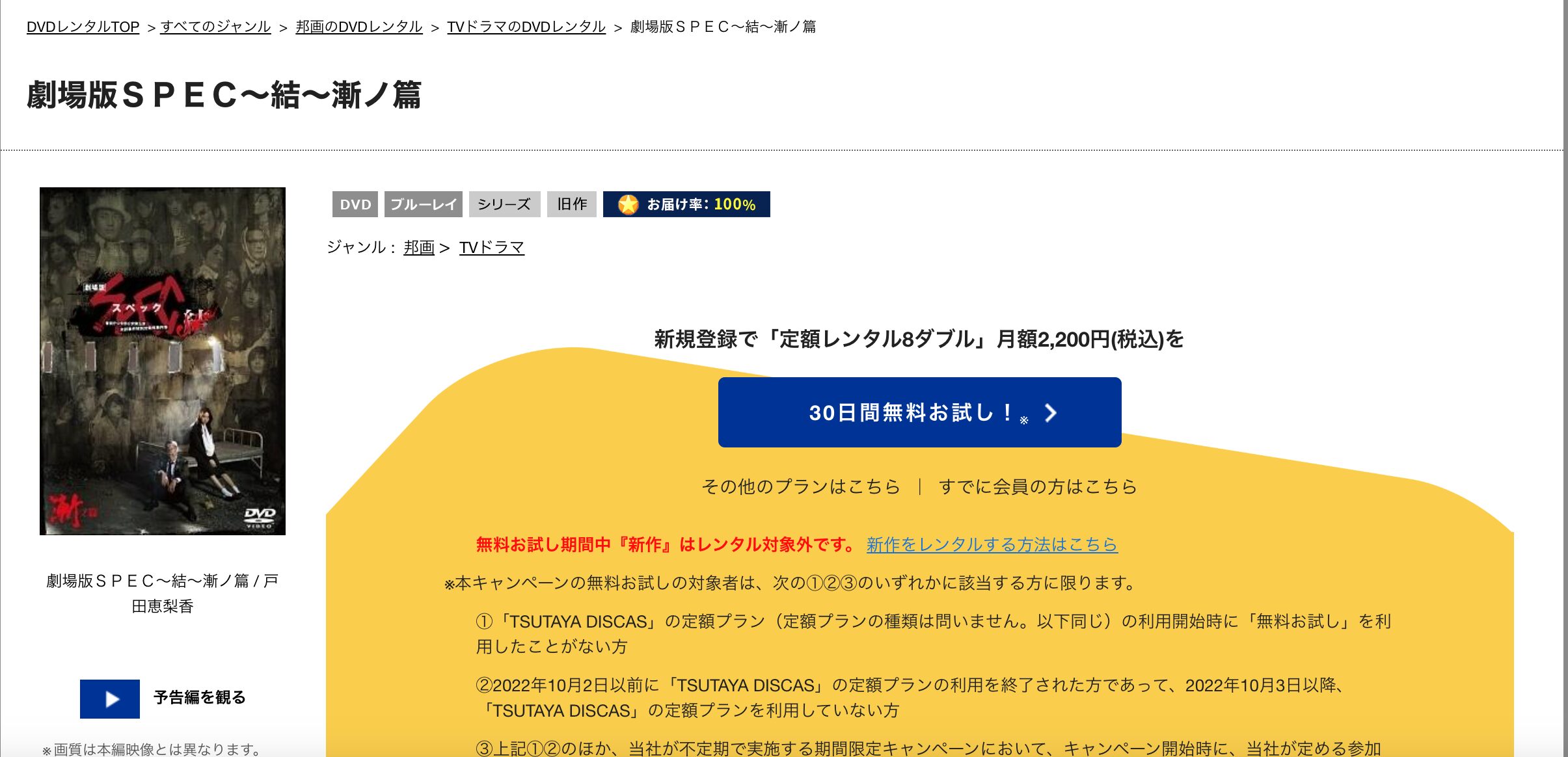
Task: Click the お届け率 100% indicator
Action: coord(699,204)
